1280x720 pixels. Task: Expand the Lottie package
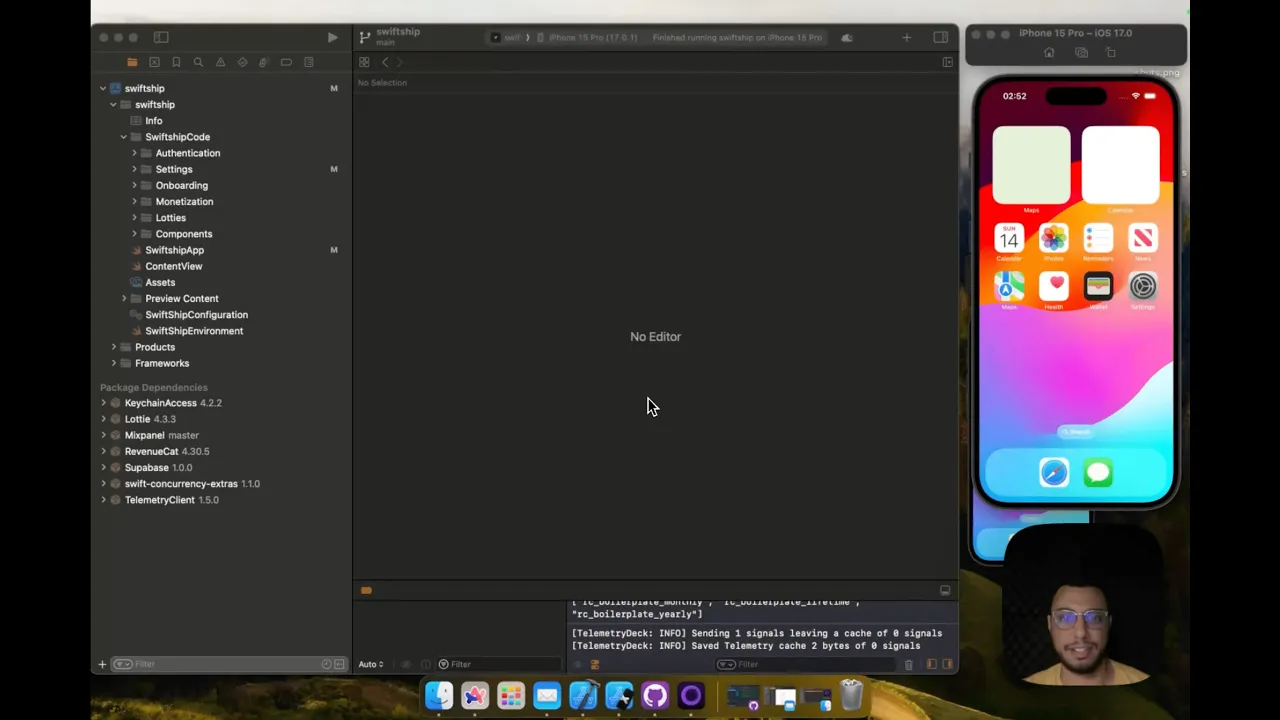[103, 419]
